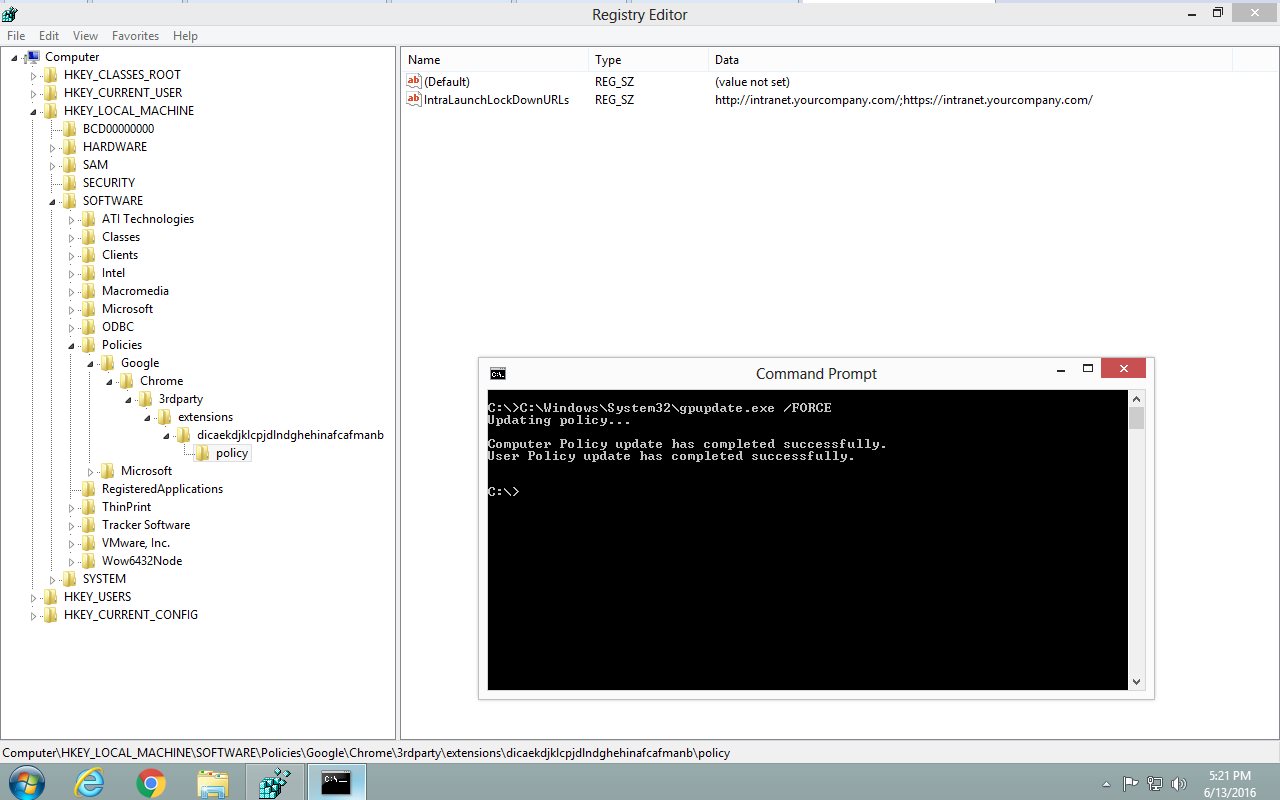
Task: Collapse the Computer root node
Action: point(15,58)
